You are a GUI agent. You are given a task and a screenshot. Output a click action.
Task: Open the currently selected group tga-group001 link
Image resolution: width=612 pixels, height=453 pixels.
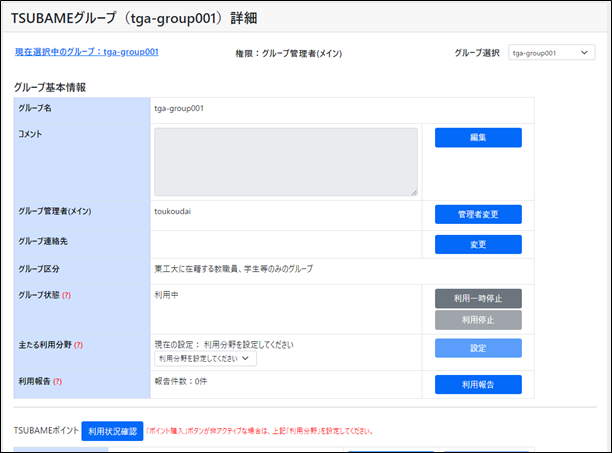click(87, 52)
